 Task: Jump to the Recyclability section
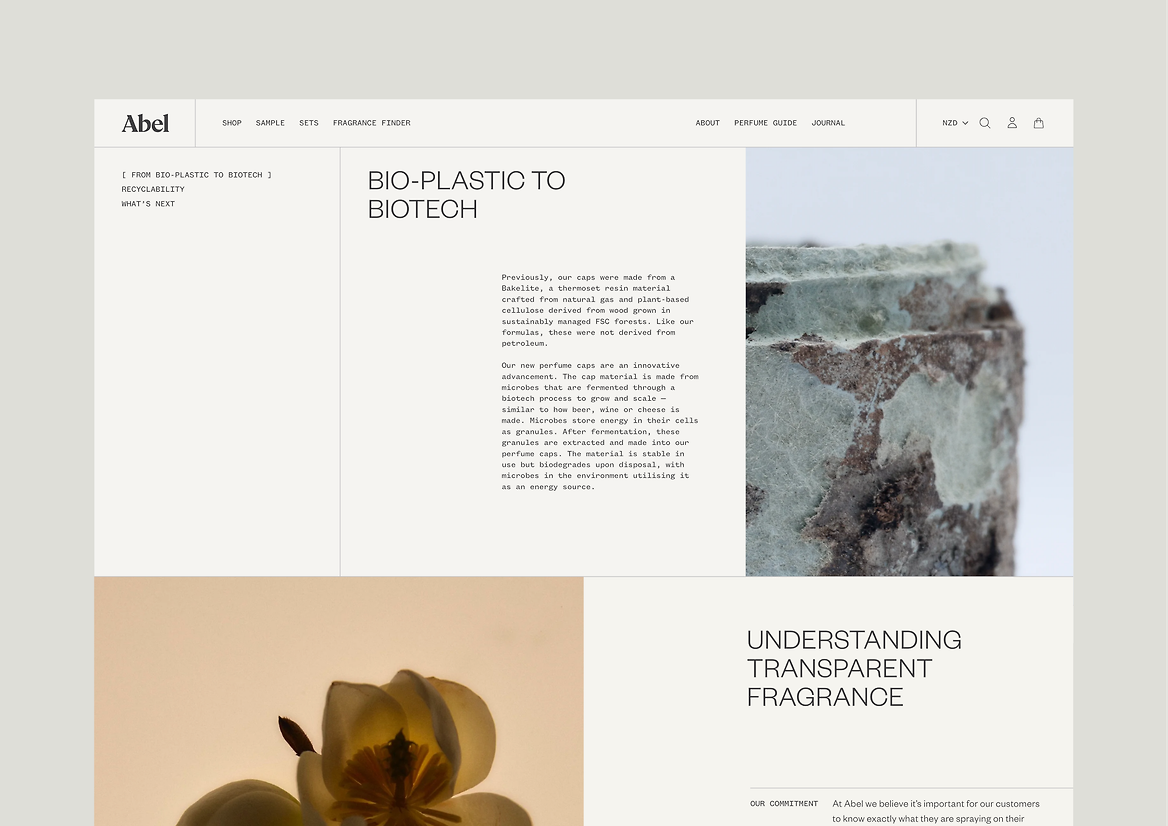153,189
